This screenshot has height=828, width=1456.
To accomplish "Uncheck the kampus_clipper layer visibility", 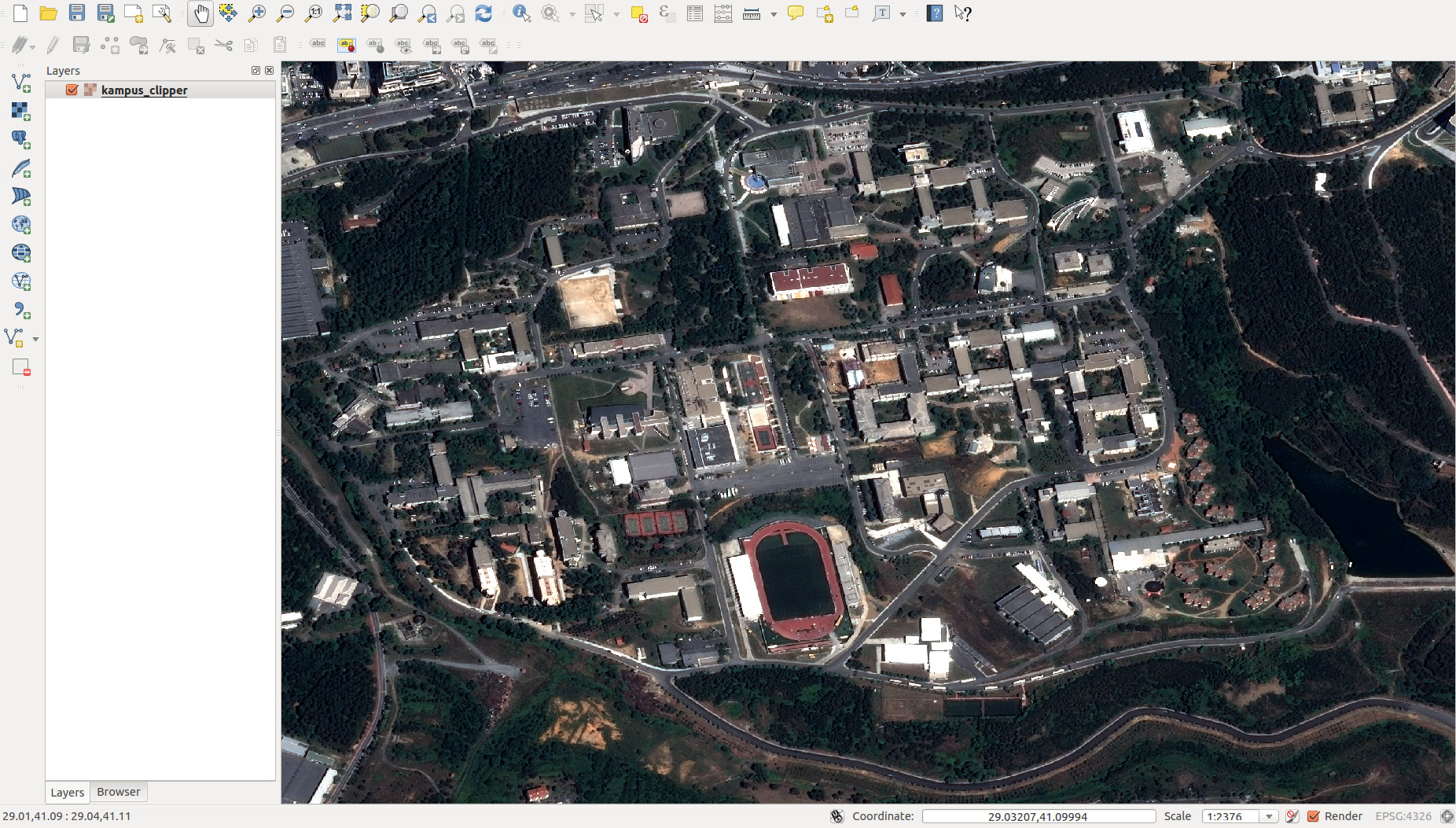I will [x=72, y=90].
